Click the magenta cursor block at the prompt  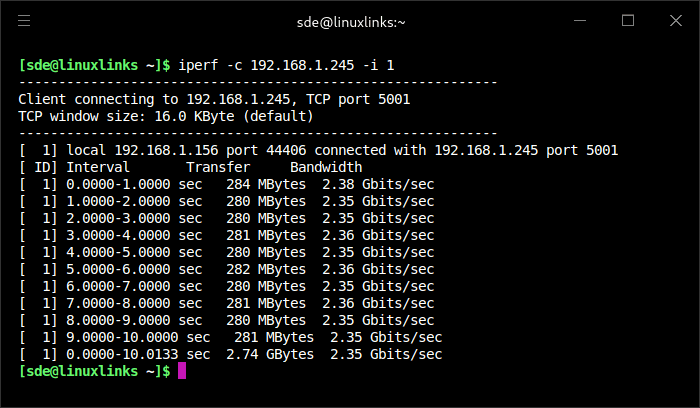tap(182, 371)
